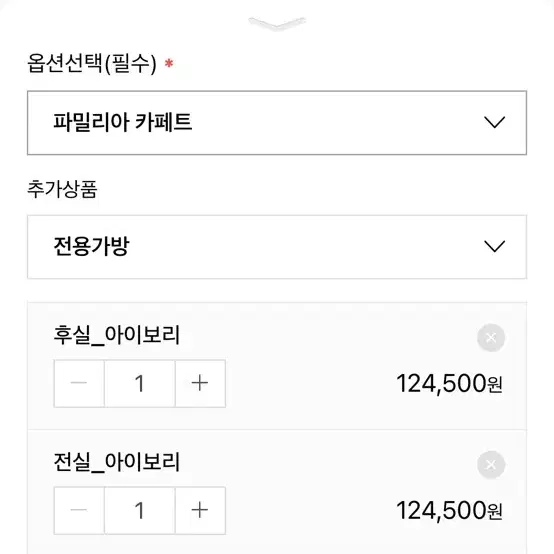Open the 전용가방 additional product dropdown
The height and width of the screenshot is (554, 554).
(277, 247)
